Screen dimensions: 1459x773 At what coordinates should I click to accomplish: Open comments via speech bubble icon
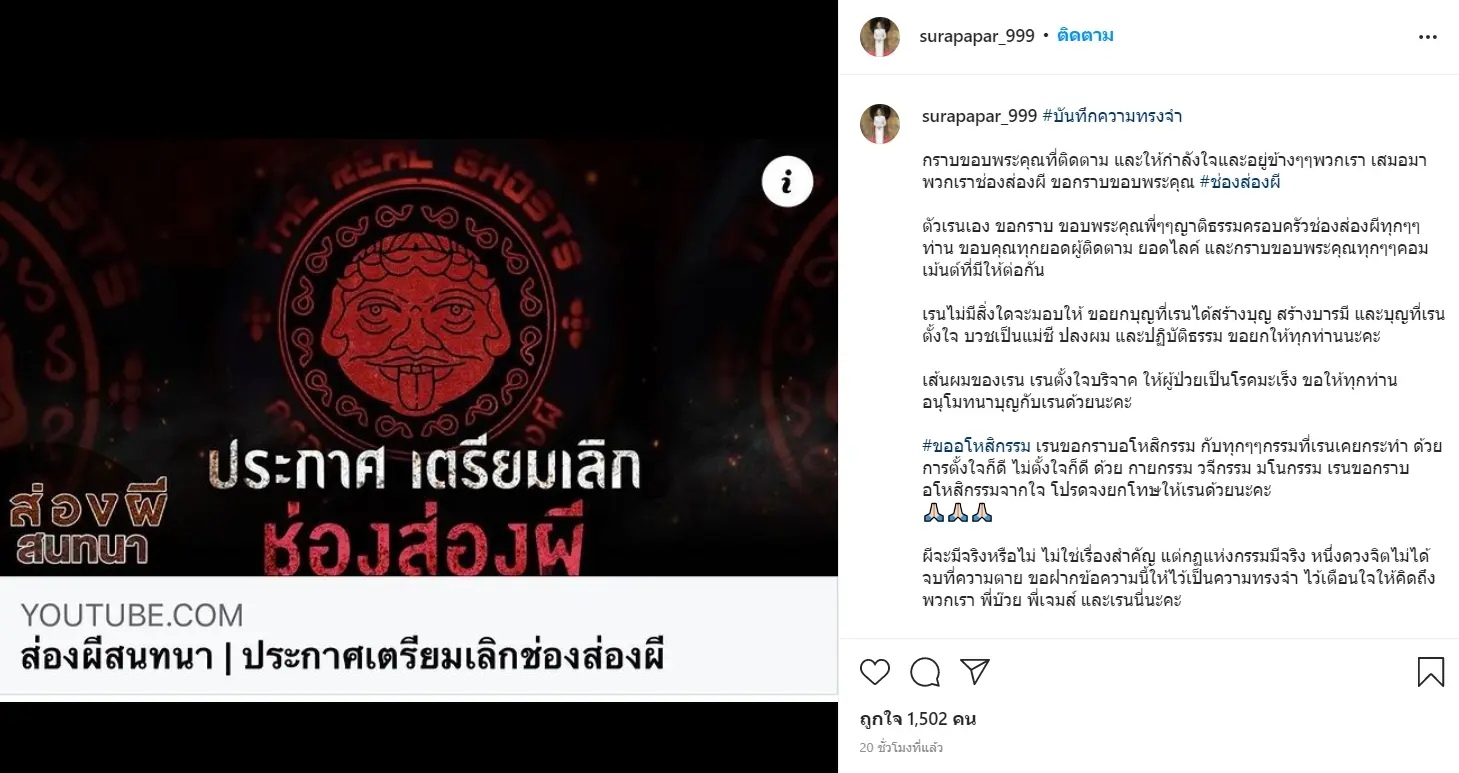tap(925, 672)
